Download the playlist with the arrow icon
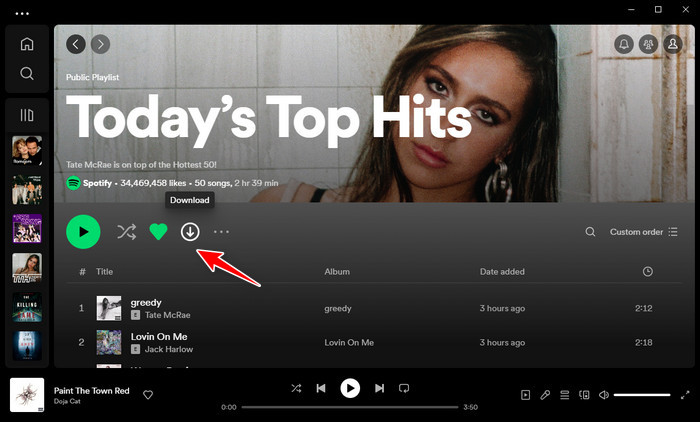 (190, 232)
